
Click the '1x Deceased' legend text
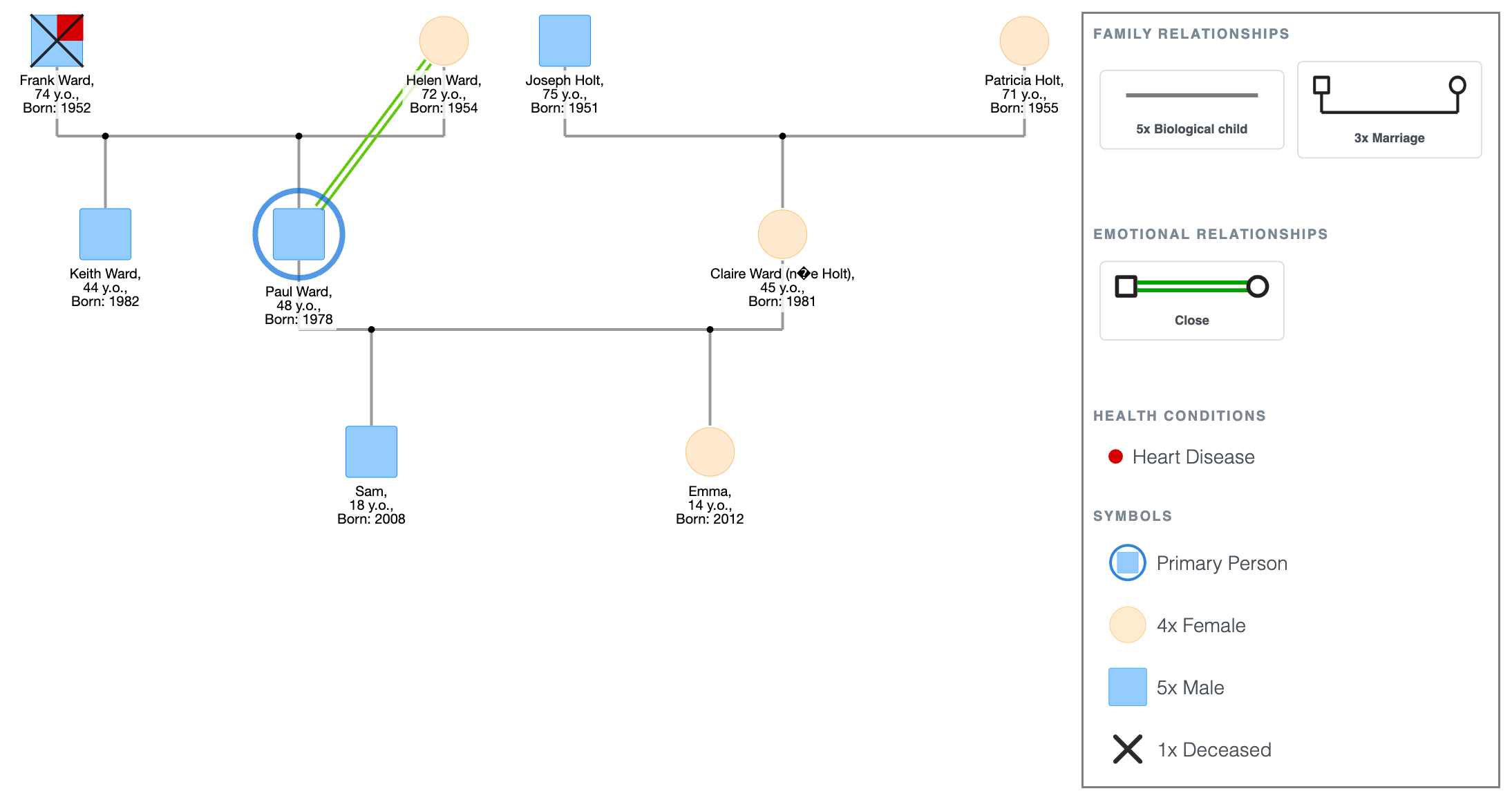1214,750
